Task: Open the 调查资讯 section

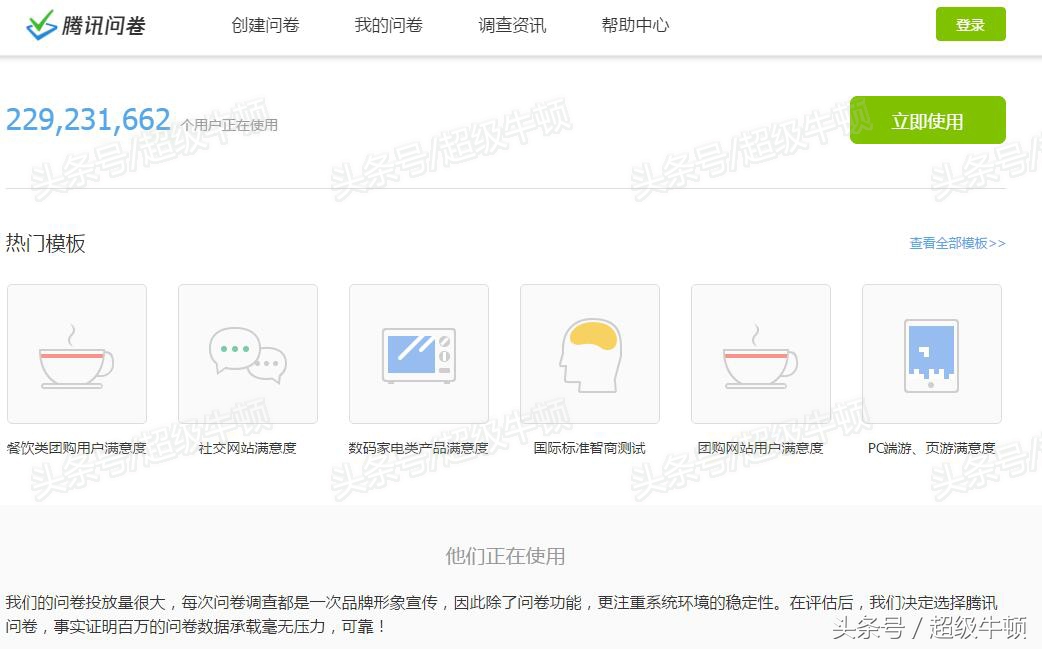Action: (511, 25)
